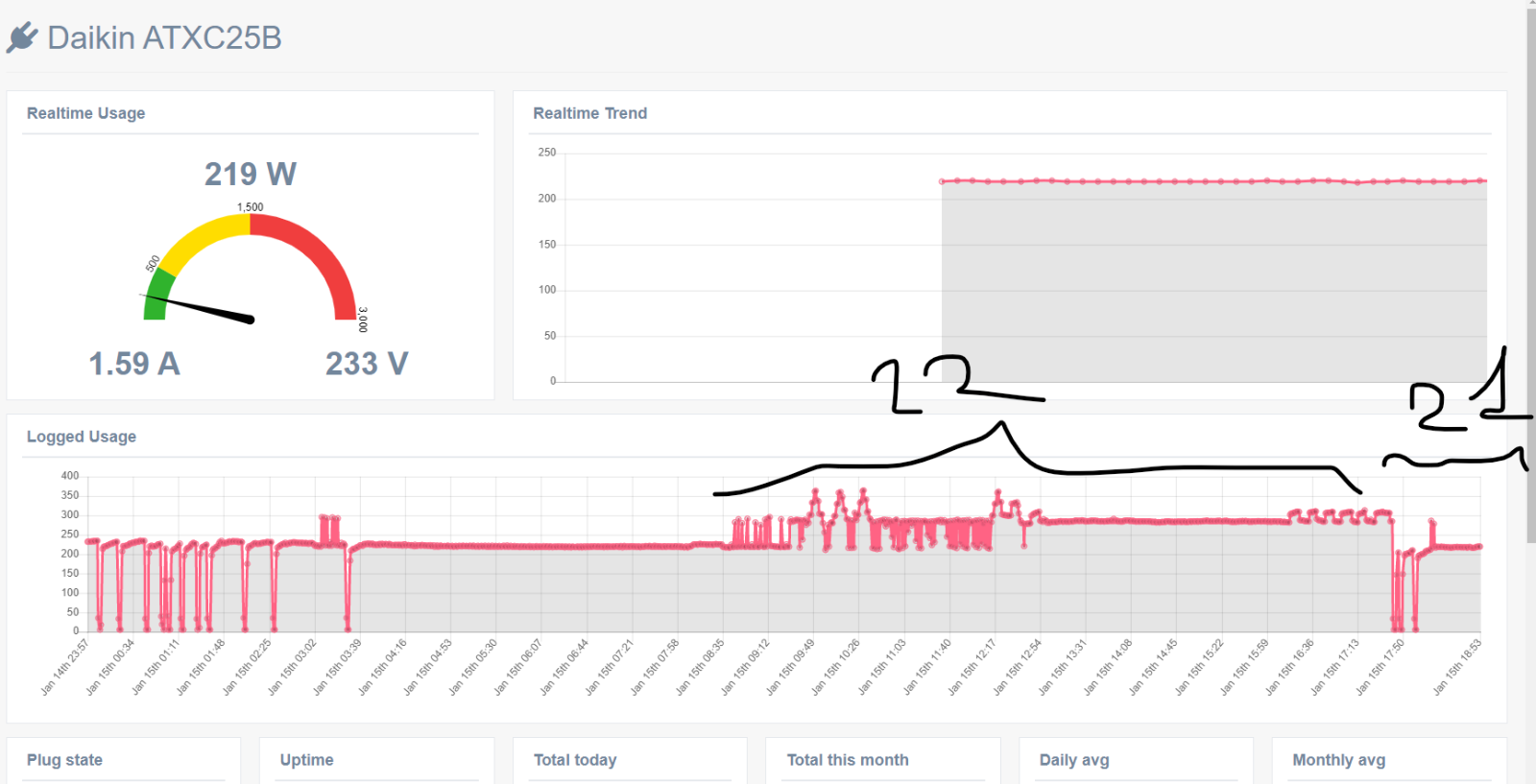Click the Jan 15th 17:50 time label
Image resolution: width=1536 pixels, height=784 pixels.
tap(1380, 666)
